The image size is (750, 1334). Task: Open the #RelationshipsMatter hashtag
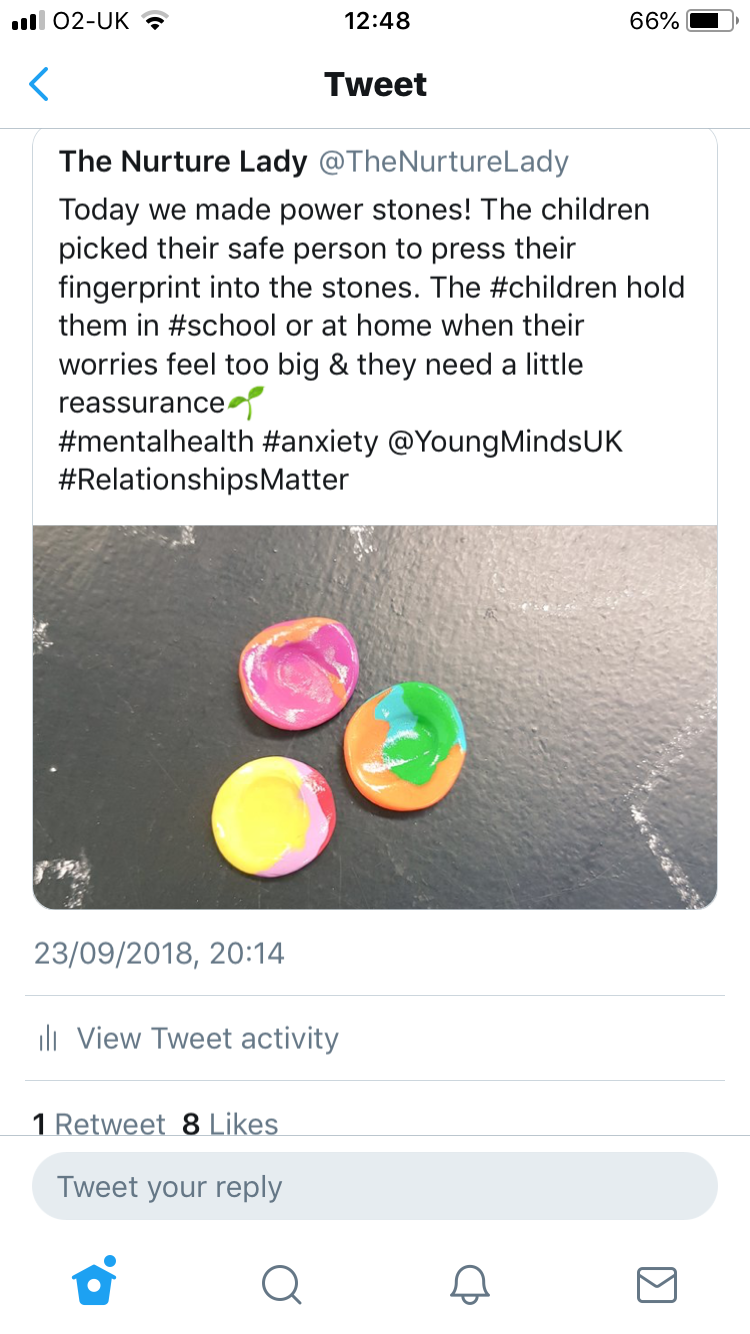pos(204,479)
